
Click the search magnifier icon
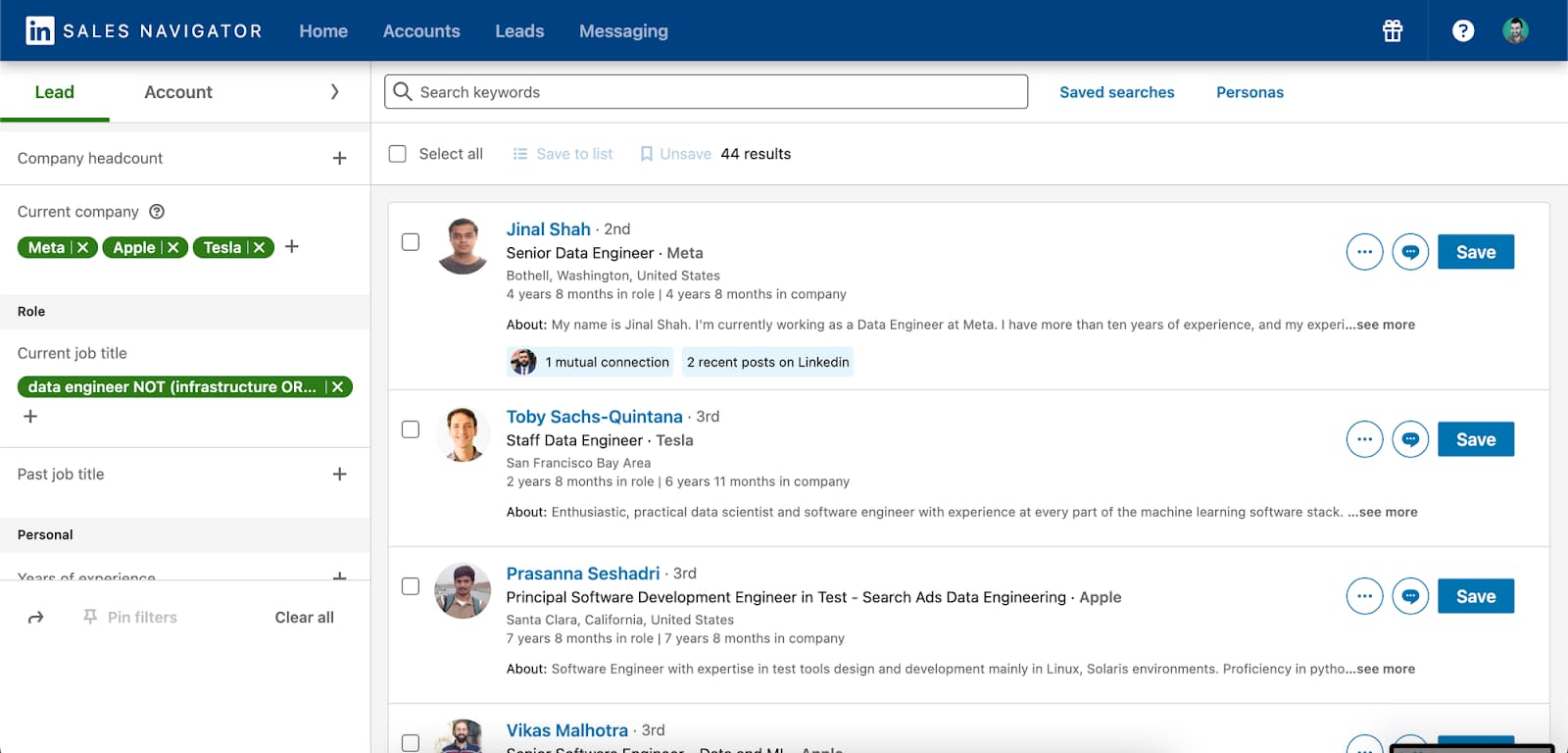402,91
